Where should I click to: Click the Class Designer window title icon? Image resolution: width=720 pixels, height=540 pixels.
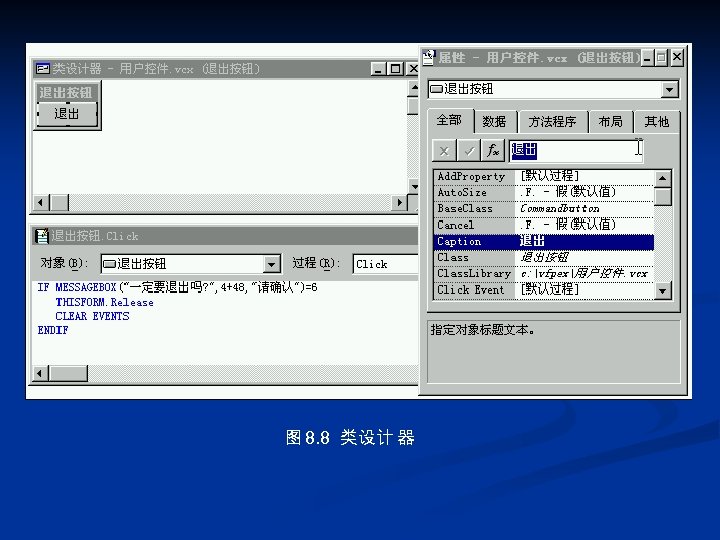pos(43,69)
